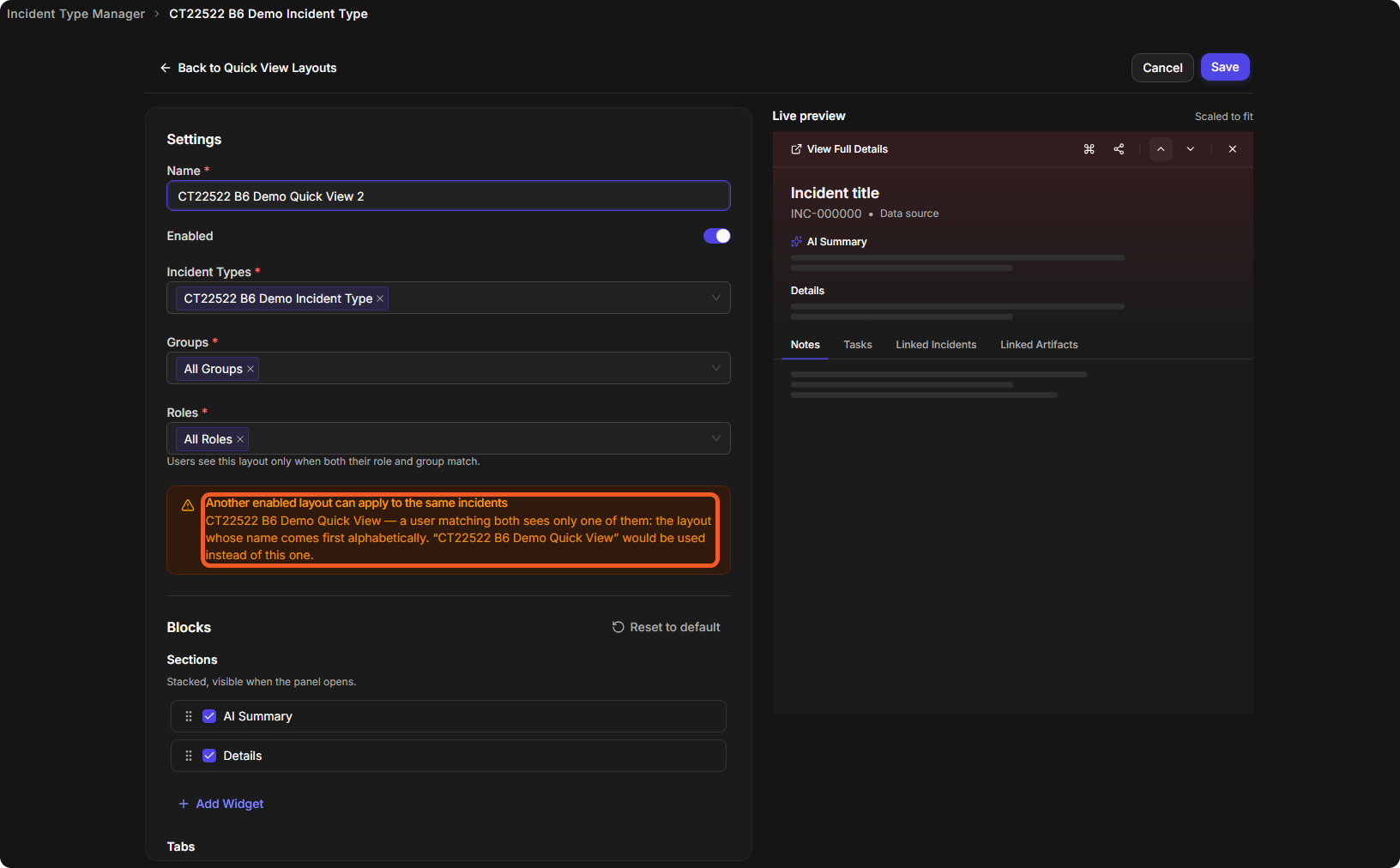Viewport: 1400px width, 868px height.
Task: Switch to the Tasks tab in the preview
Action: (858, 345)
